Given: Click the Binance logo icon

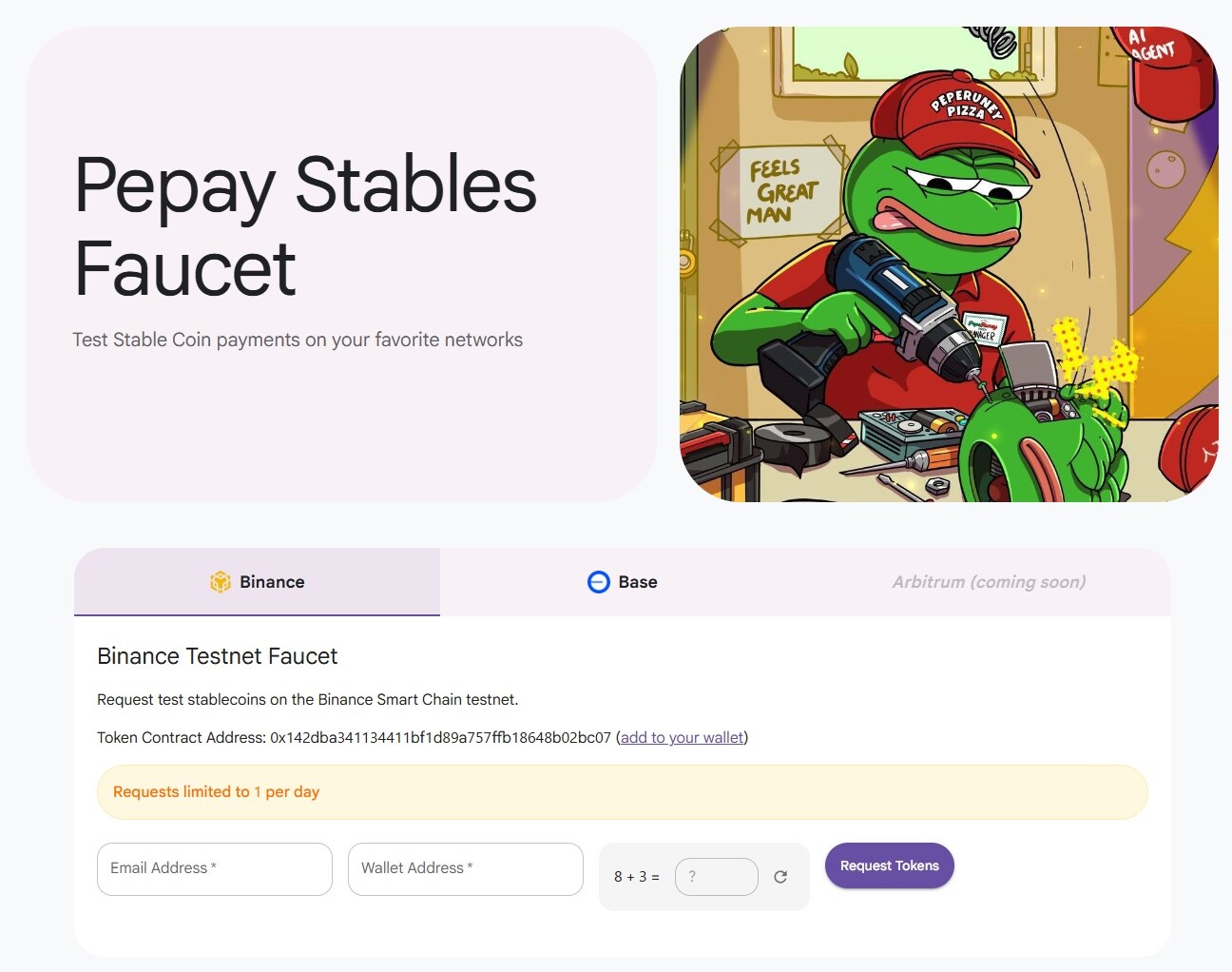Looking at the screenshot, I should [221, 582].
